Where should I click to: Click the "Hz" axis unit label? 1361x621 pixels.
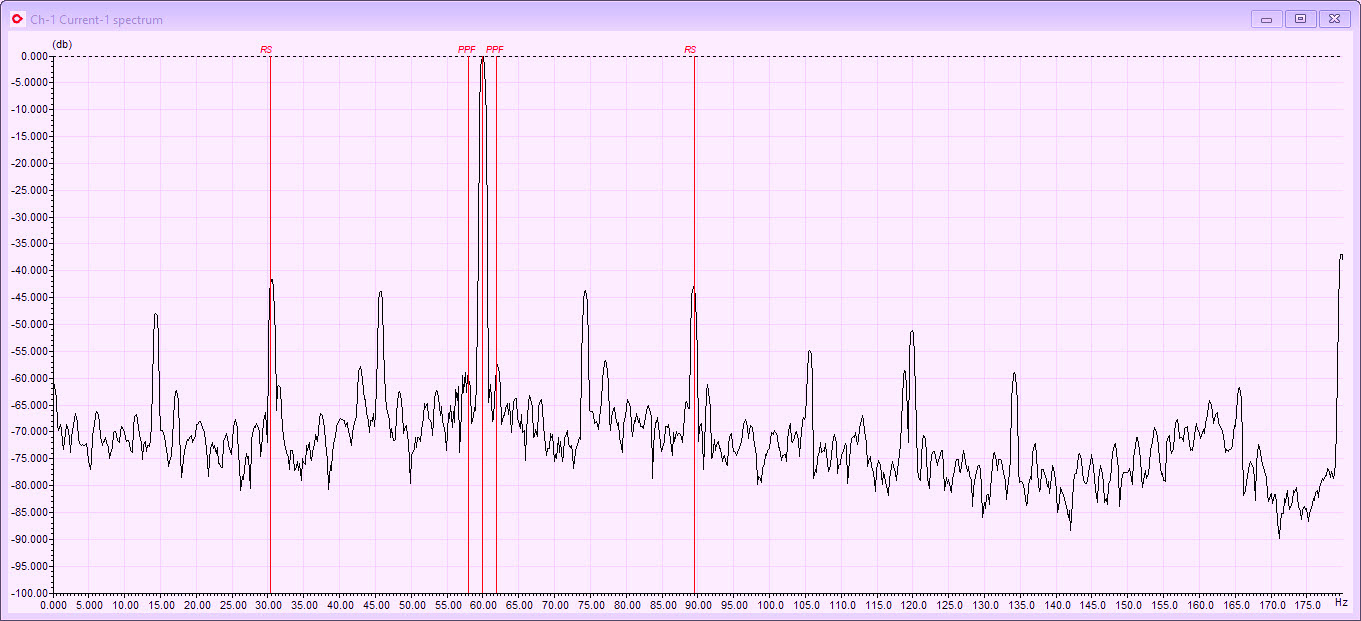tap(1341, 602)
